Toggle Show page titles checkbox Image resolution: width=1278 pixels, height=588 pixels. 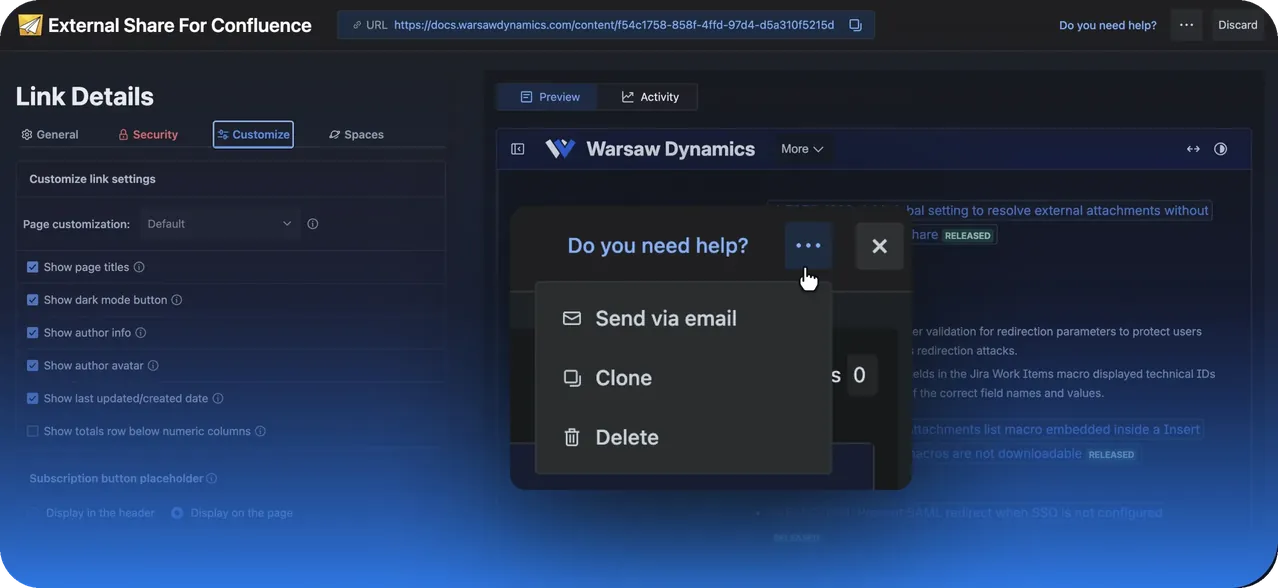(x=33, y=267)
